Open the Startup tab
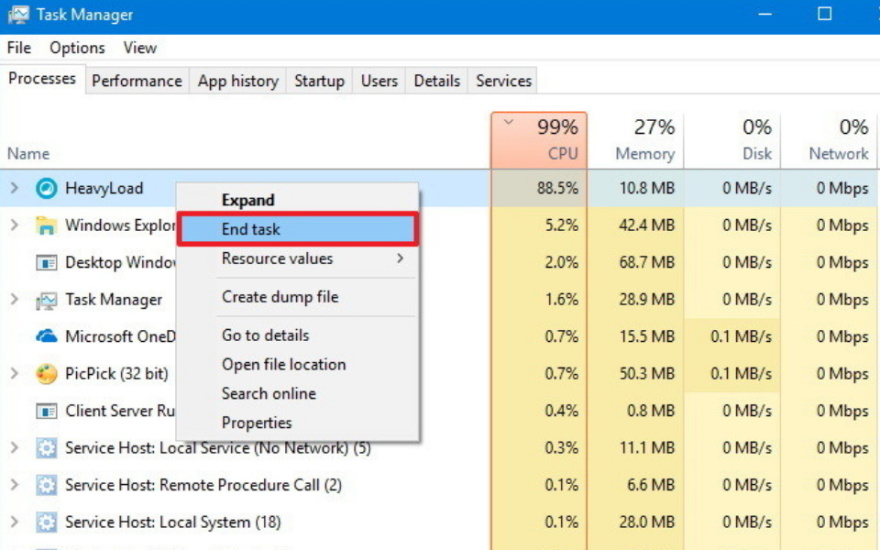Viewport: 880px width, 550px height. pyautogui.click(x=319, y=81)
